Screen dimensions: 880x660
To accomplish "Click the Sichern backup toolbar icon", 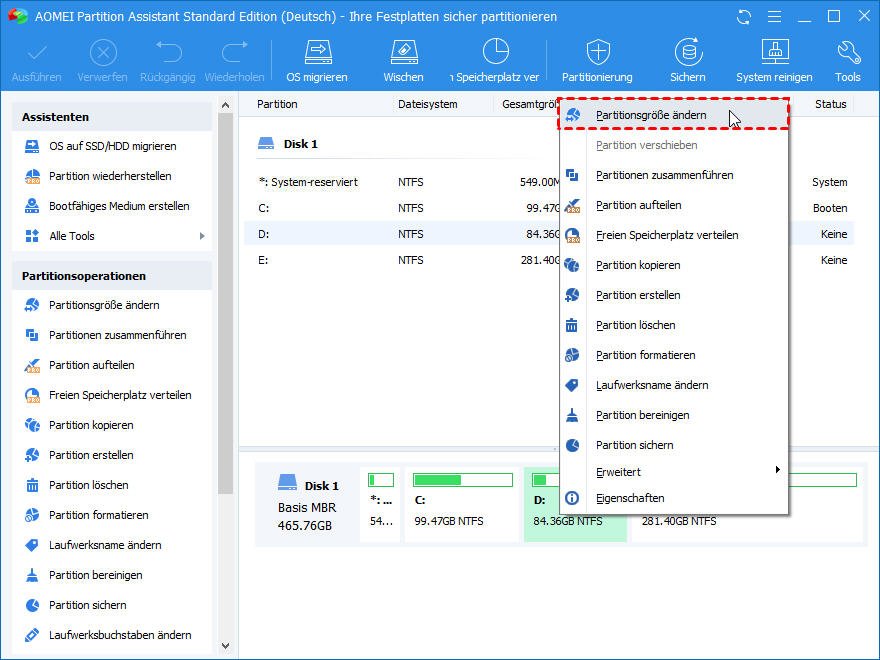I will (688, 52).
